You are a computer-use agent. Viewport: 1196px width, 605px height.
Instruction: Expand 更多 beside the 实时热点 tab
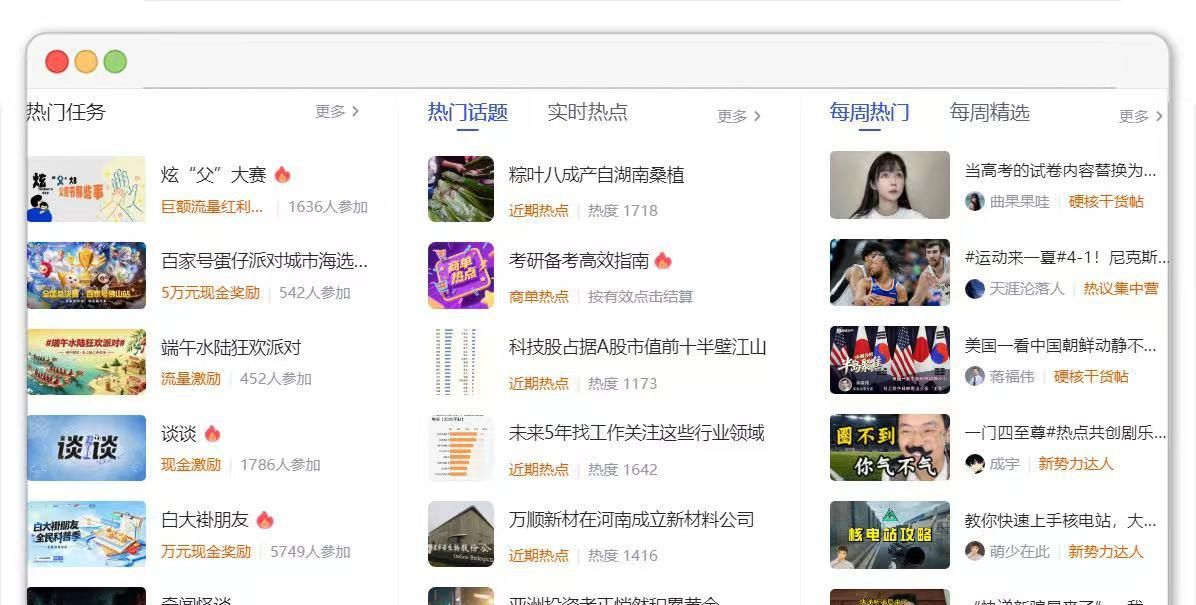tap(738, 116)
